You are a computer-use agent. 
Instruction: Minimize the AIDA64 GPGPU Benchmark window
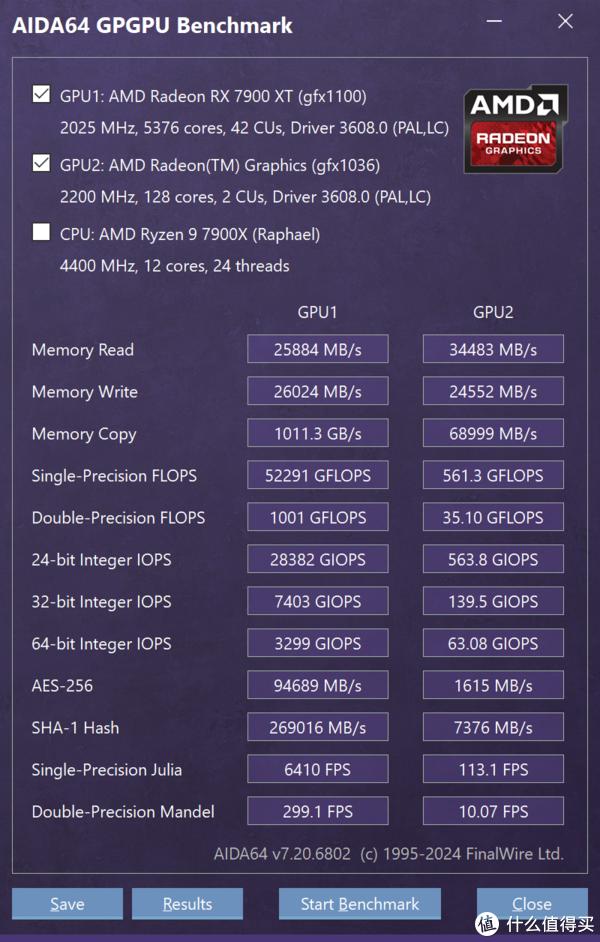point(494,21)
